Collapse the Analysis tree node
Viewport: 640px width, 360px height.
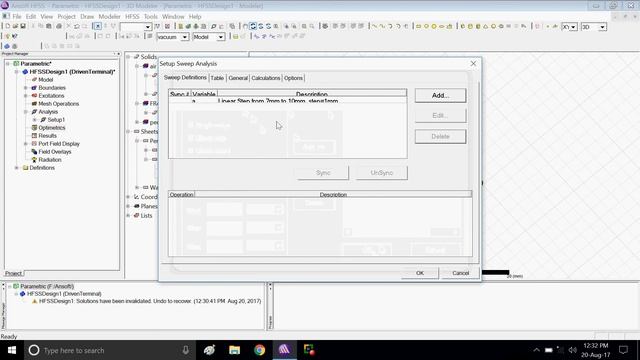coord(26,112)
